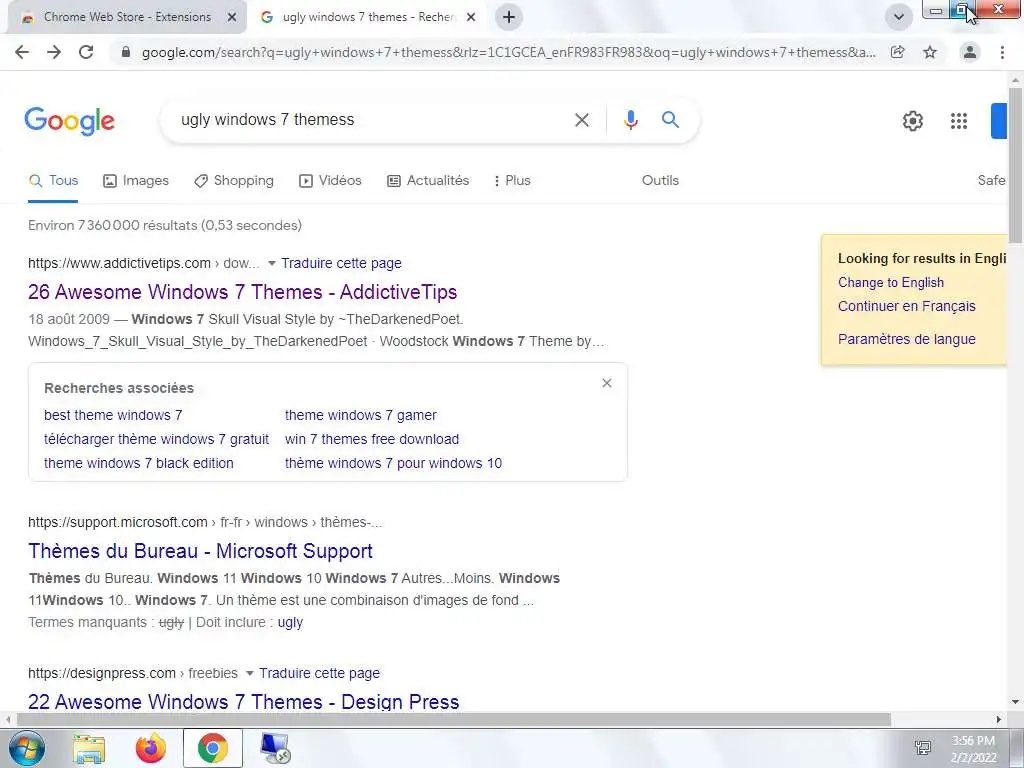Switch to Actualités results
The width and height of the screenshot is (1024, 768).
(x=428, y=181)
